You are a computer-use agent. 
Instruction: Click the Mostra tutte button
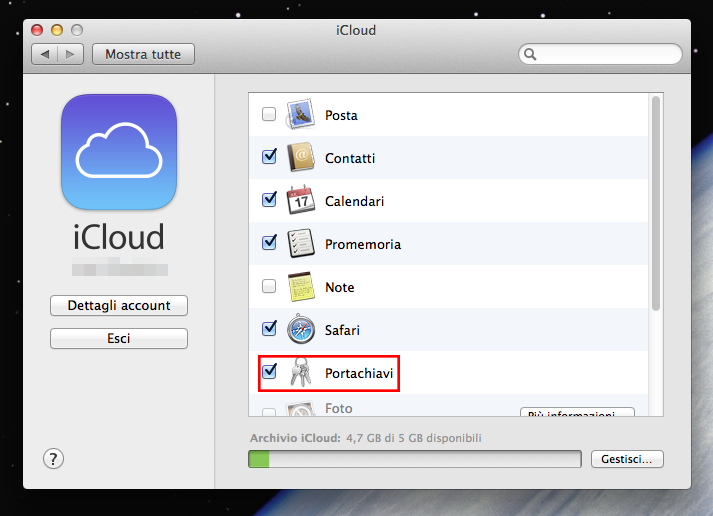143,55
